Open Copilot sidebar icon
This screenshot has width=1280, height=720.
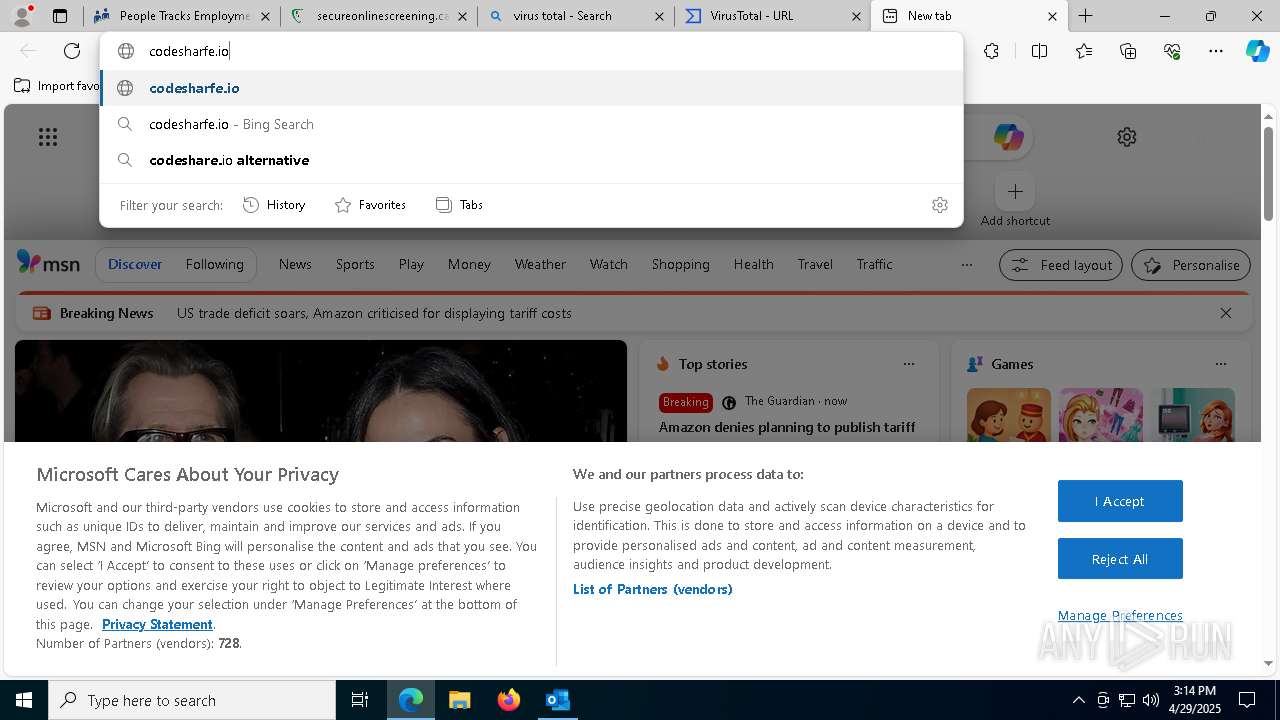pyautogui.click(x=1257, y=51)
